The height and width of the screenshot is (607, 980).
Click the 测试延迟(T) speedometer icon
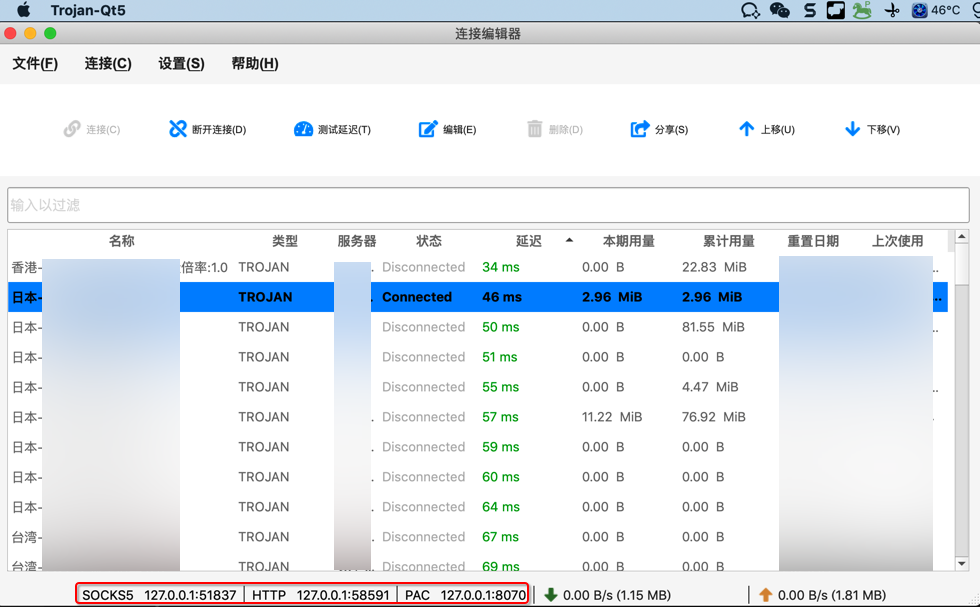(x=303, y=129)
